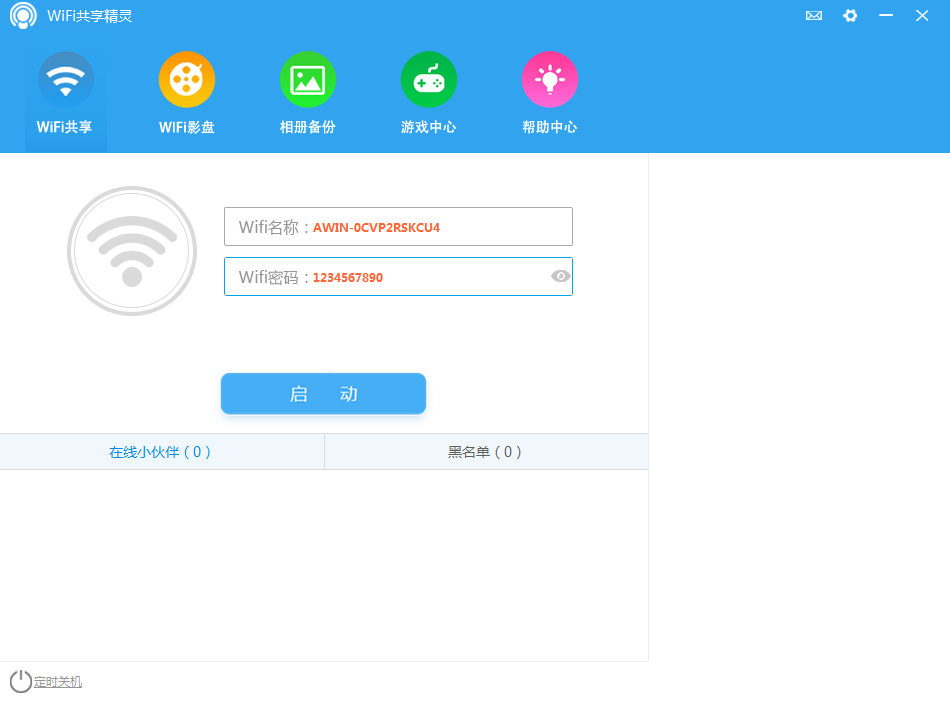Viewport: 950px width, 702px height.
Task: Click the Wifi名称 name input field
Action: click(x=398, y=226)
